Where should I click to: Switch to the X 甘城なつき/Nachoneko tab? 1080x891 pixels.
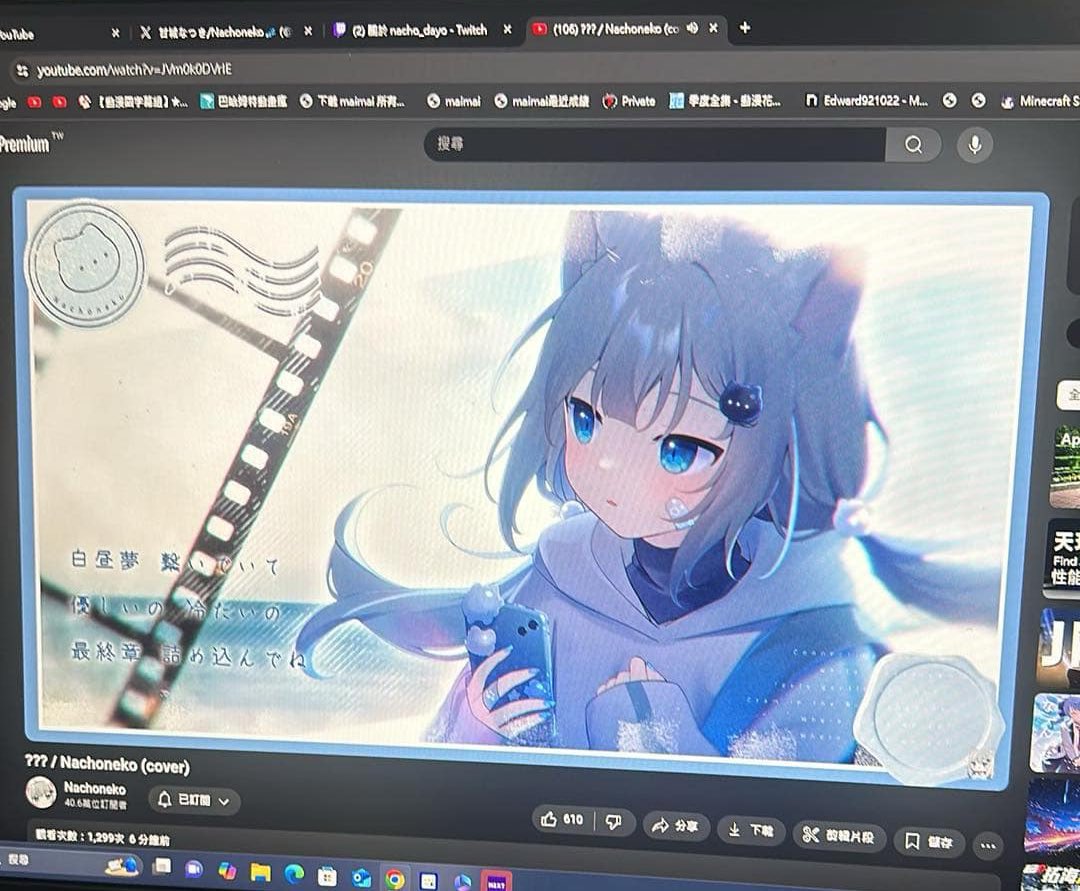216,32
